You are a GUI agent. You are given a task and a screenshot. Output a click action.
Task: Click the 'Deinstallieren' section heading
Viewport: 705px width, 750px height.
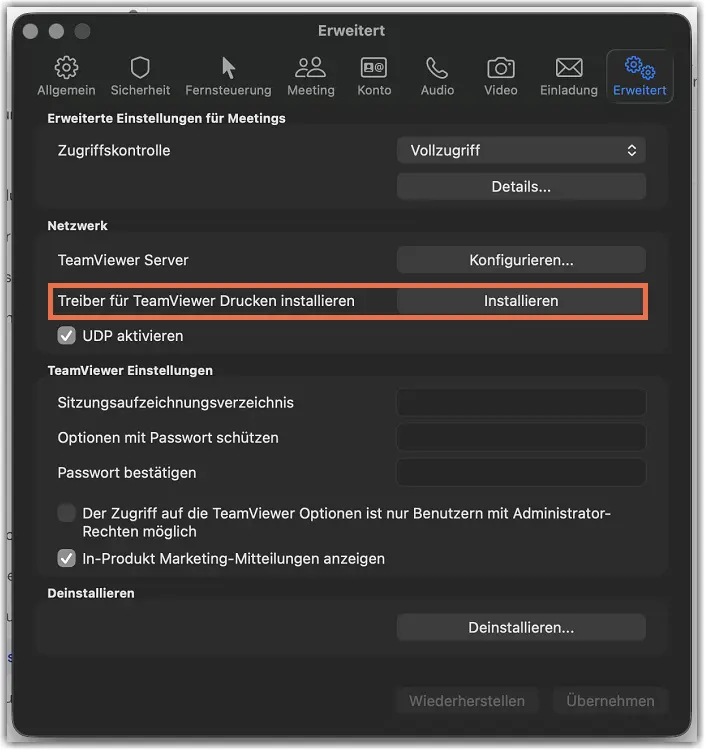click(91, 593)
